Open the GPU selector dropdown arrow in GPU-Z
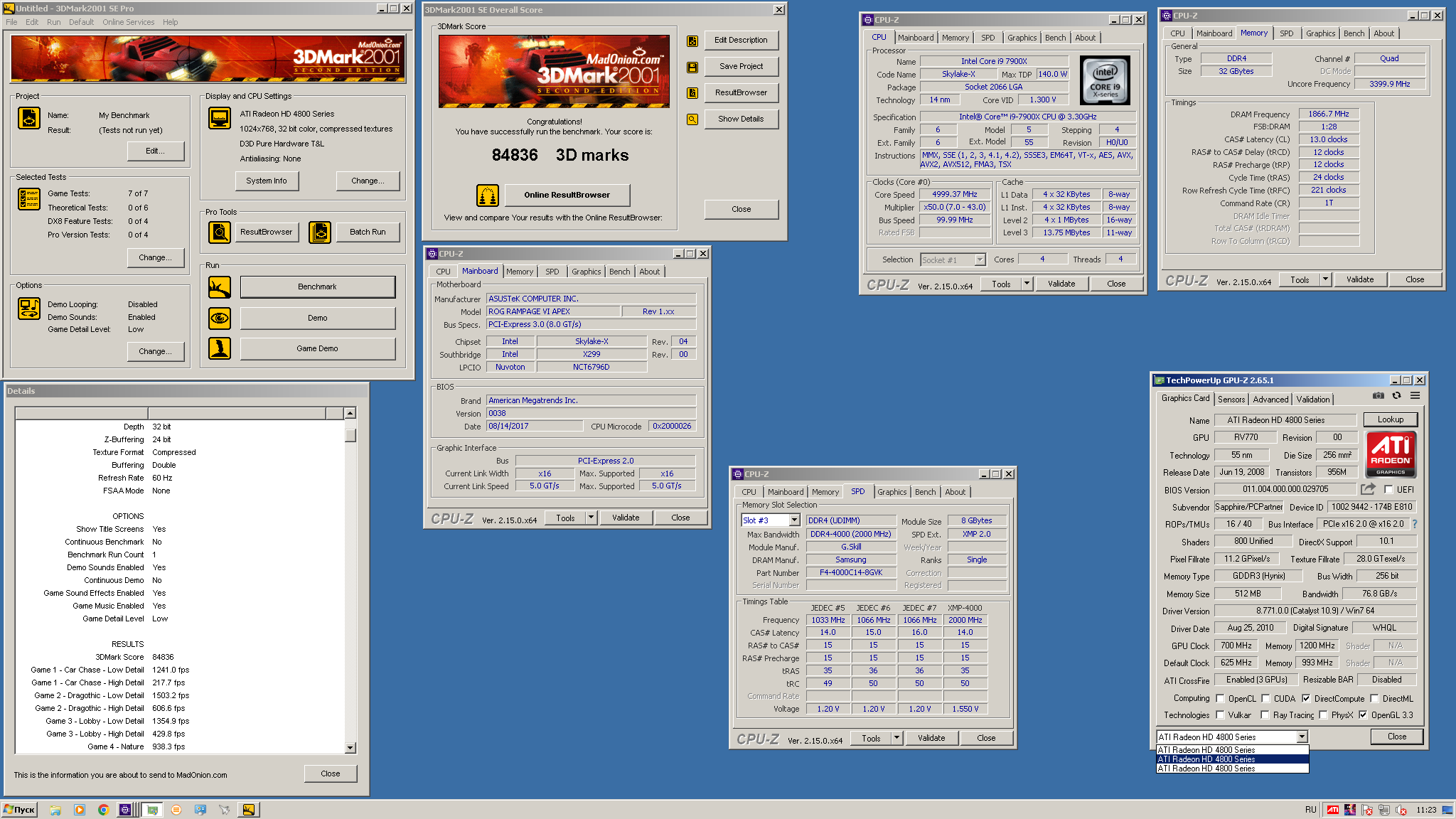This screenshot has height=819, width=1456. point(1302,737)
